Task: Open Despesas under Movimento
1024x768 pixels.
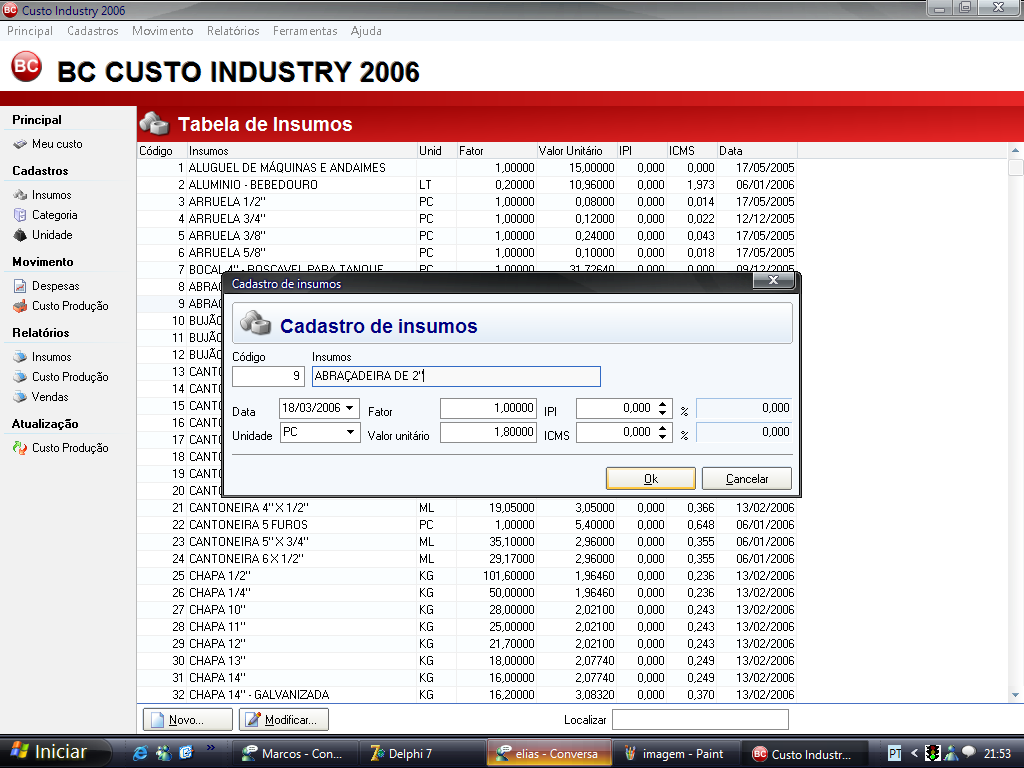Action: tap(55, 286)
